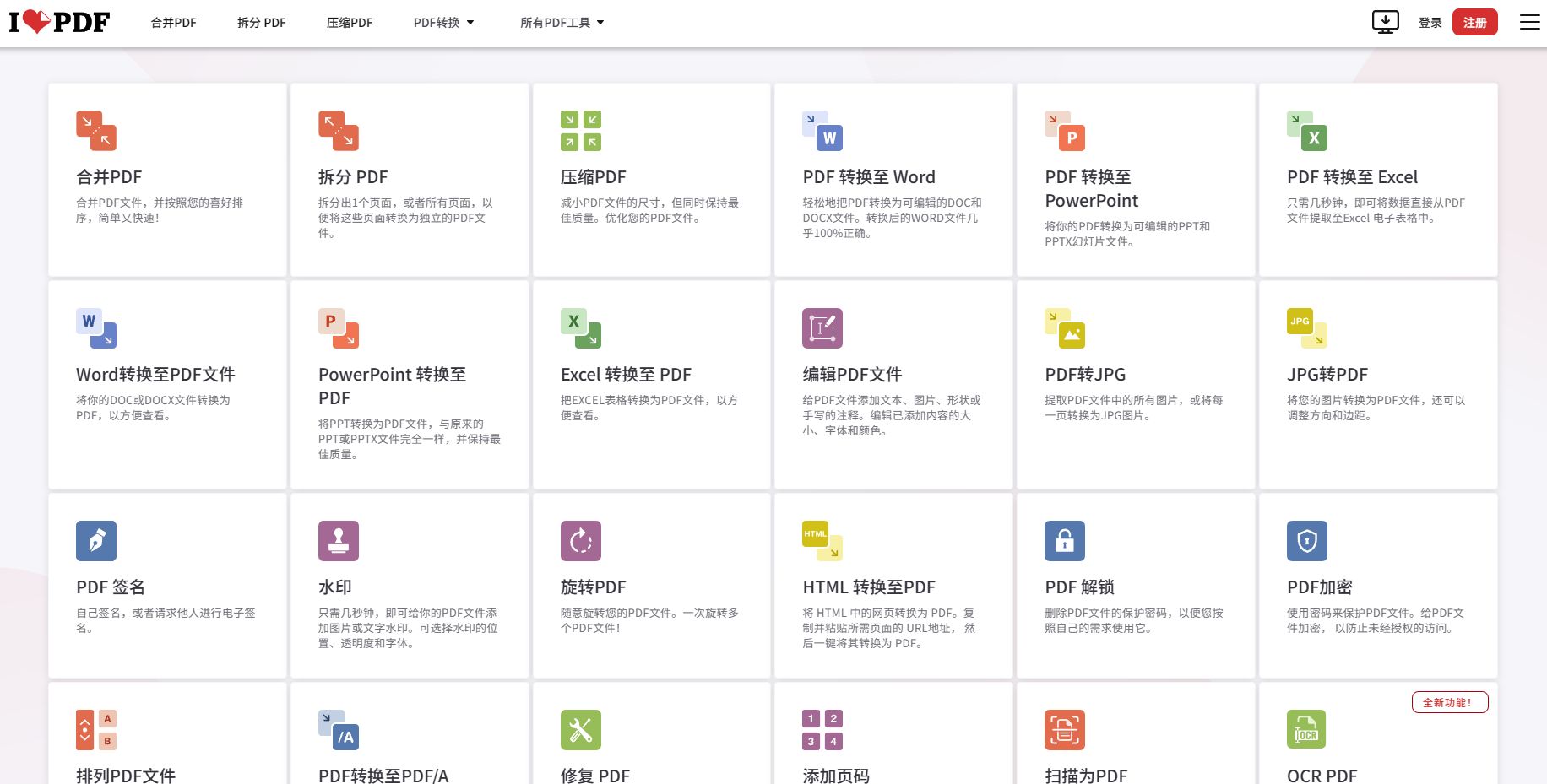The width and height of the screenshot is (1547, 784).
Task: Click the 扫描为PDF card title
Action: click(x=1086, y=776)
